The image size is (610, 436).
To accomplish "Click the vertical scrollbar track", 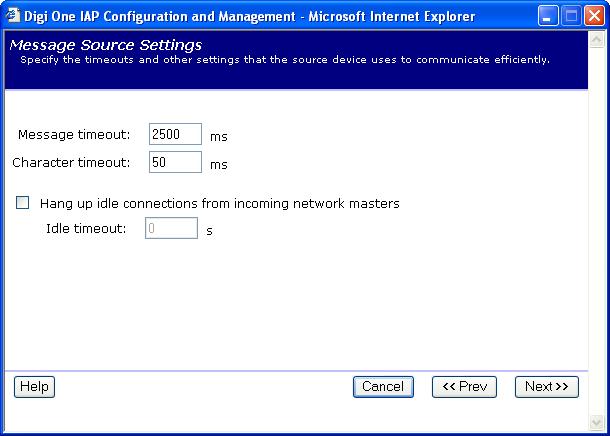I will [598, 230].
